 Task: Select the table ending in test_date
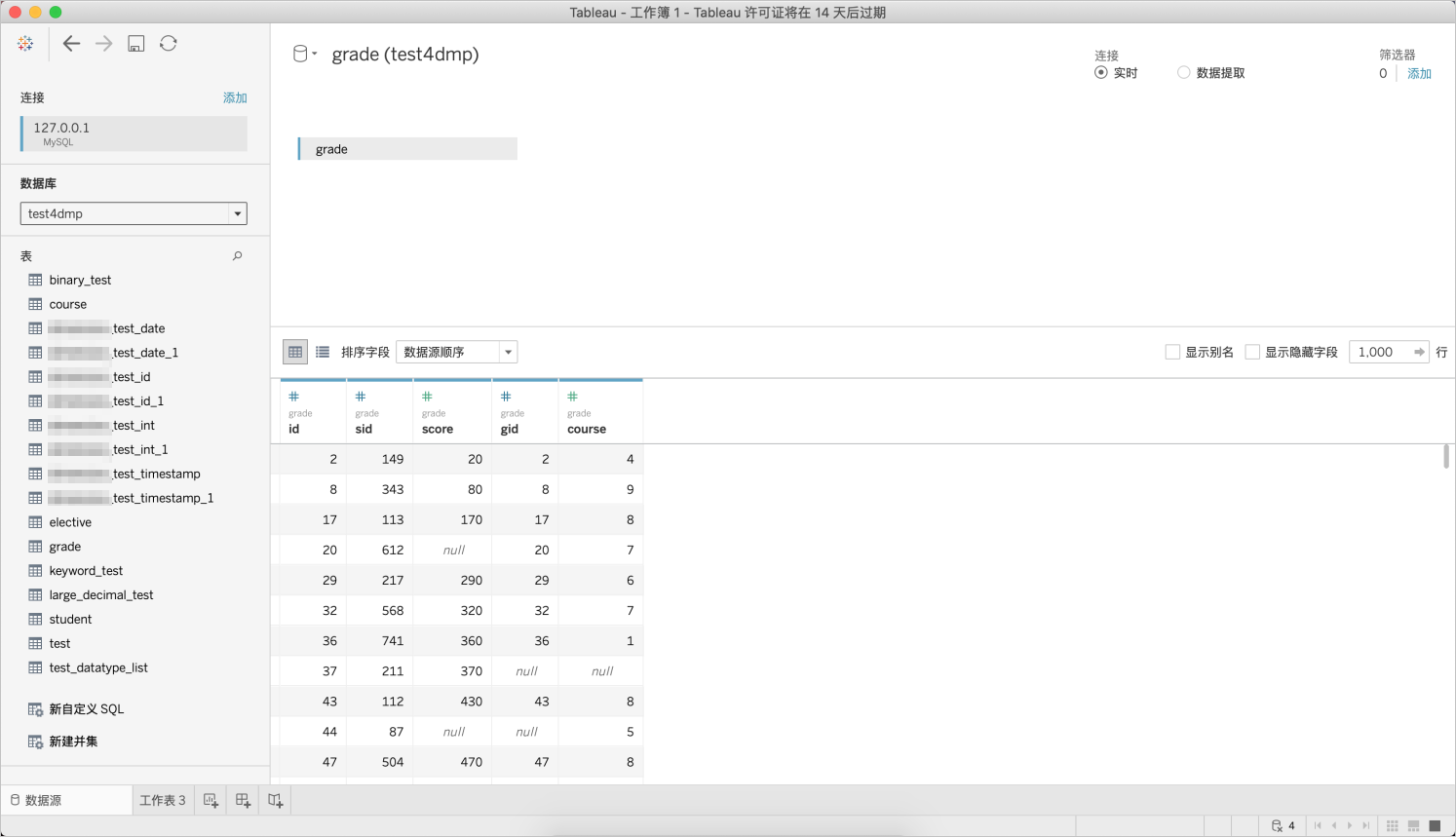tap(106, 328)
